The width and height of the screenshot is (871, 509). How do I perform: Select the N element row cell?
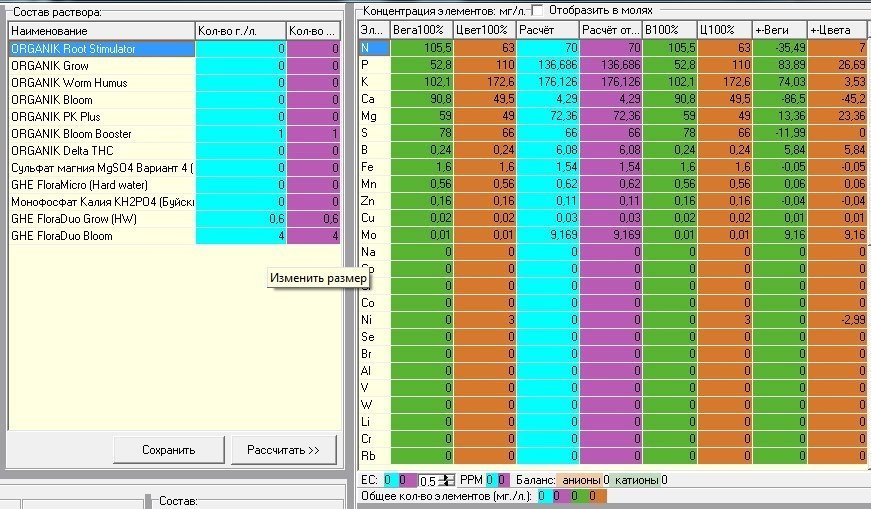point(374,48)
